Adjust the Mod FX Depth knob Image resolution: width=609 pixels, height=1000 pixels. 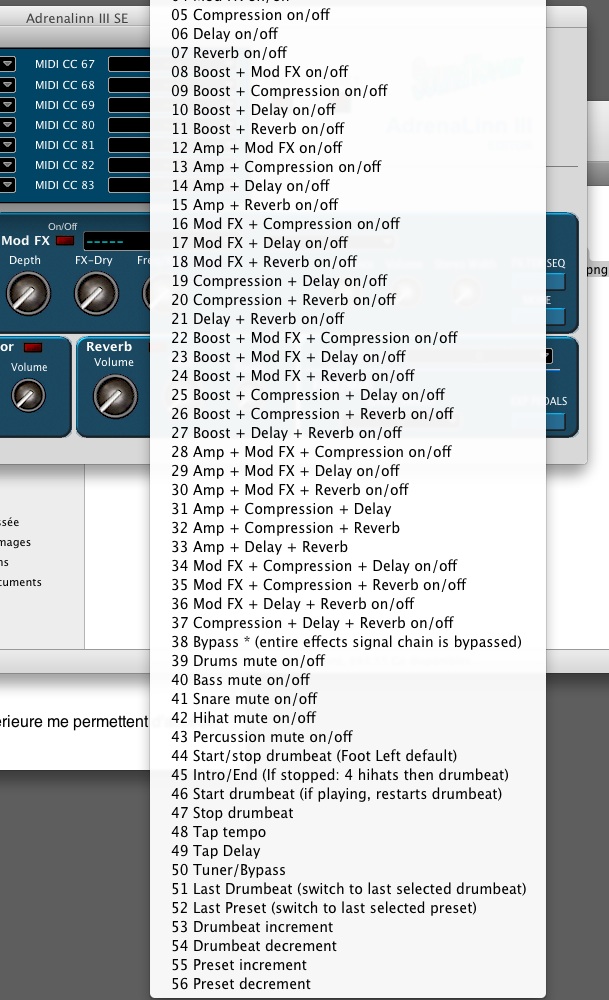28,293
